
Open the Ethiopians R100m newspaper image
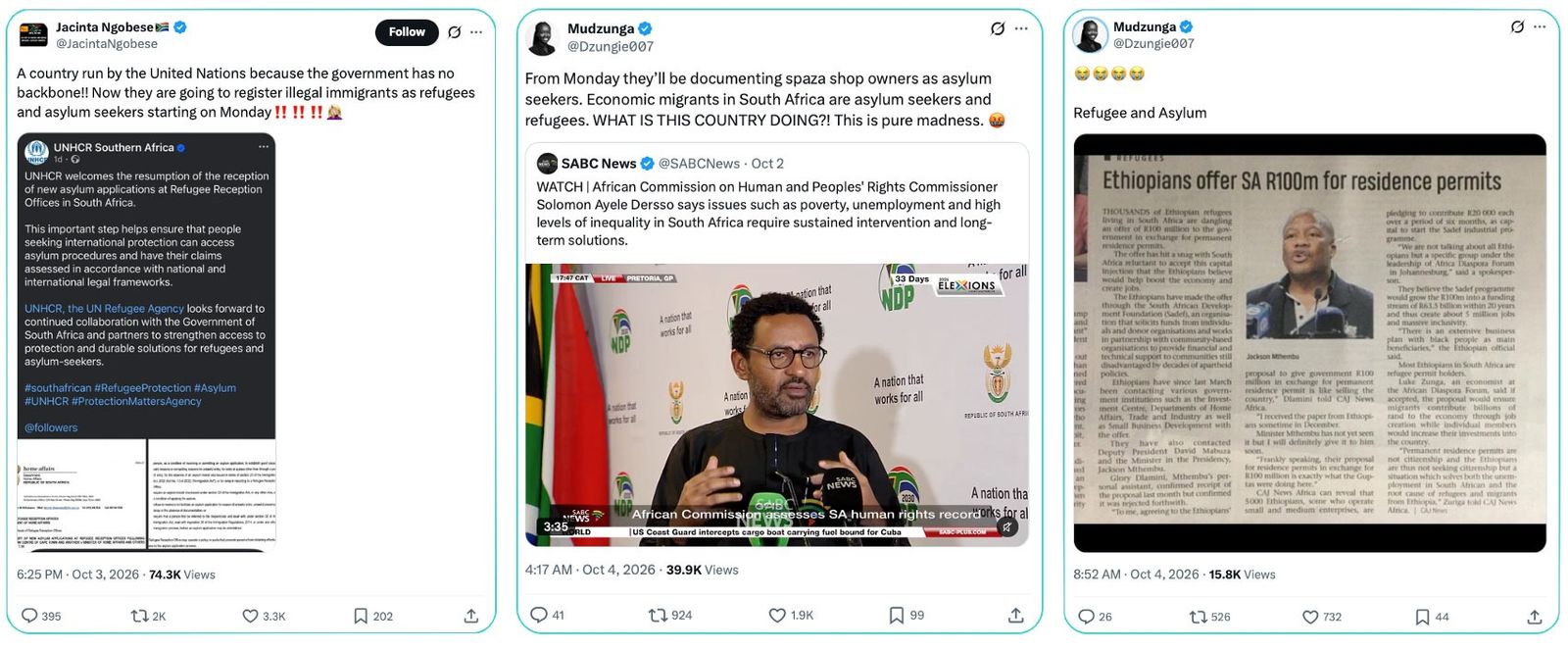(x=1309, y=343)
